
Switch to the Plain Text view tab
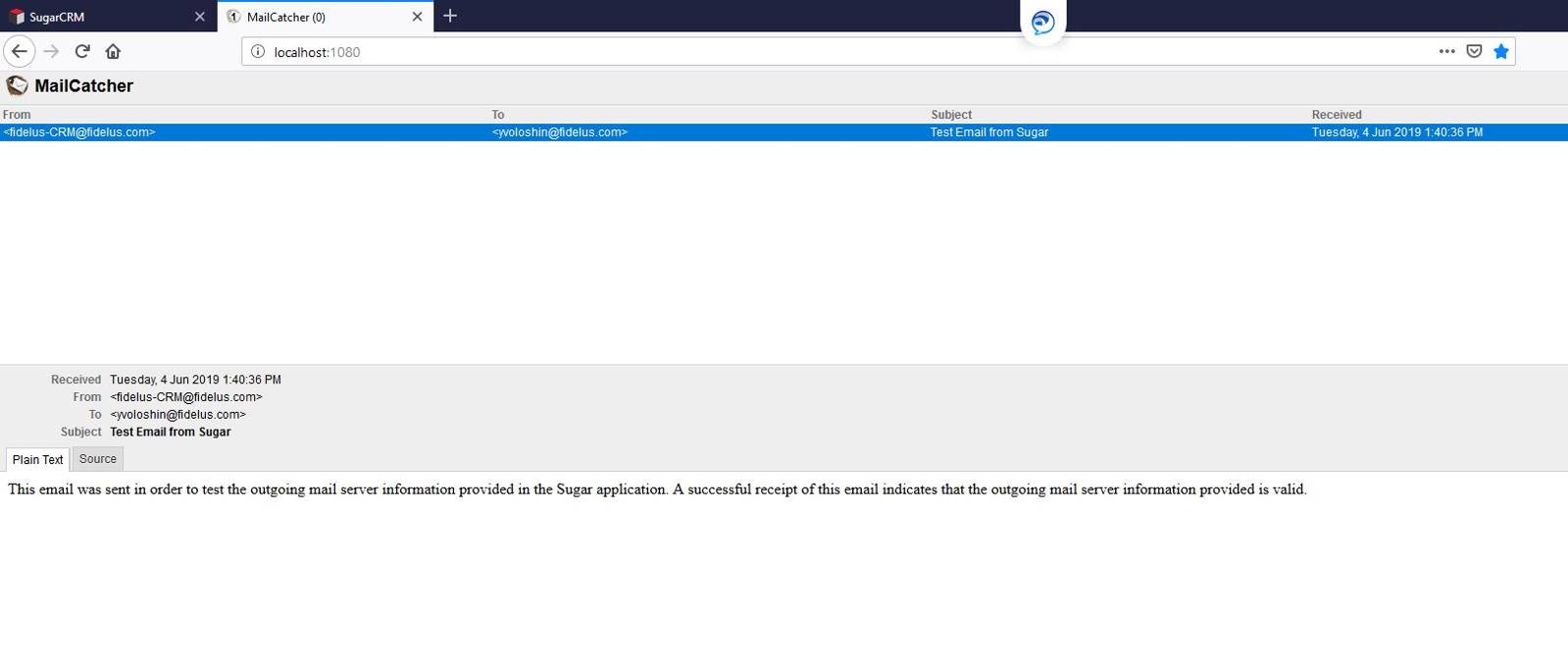click(38, 459)
